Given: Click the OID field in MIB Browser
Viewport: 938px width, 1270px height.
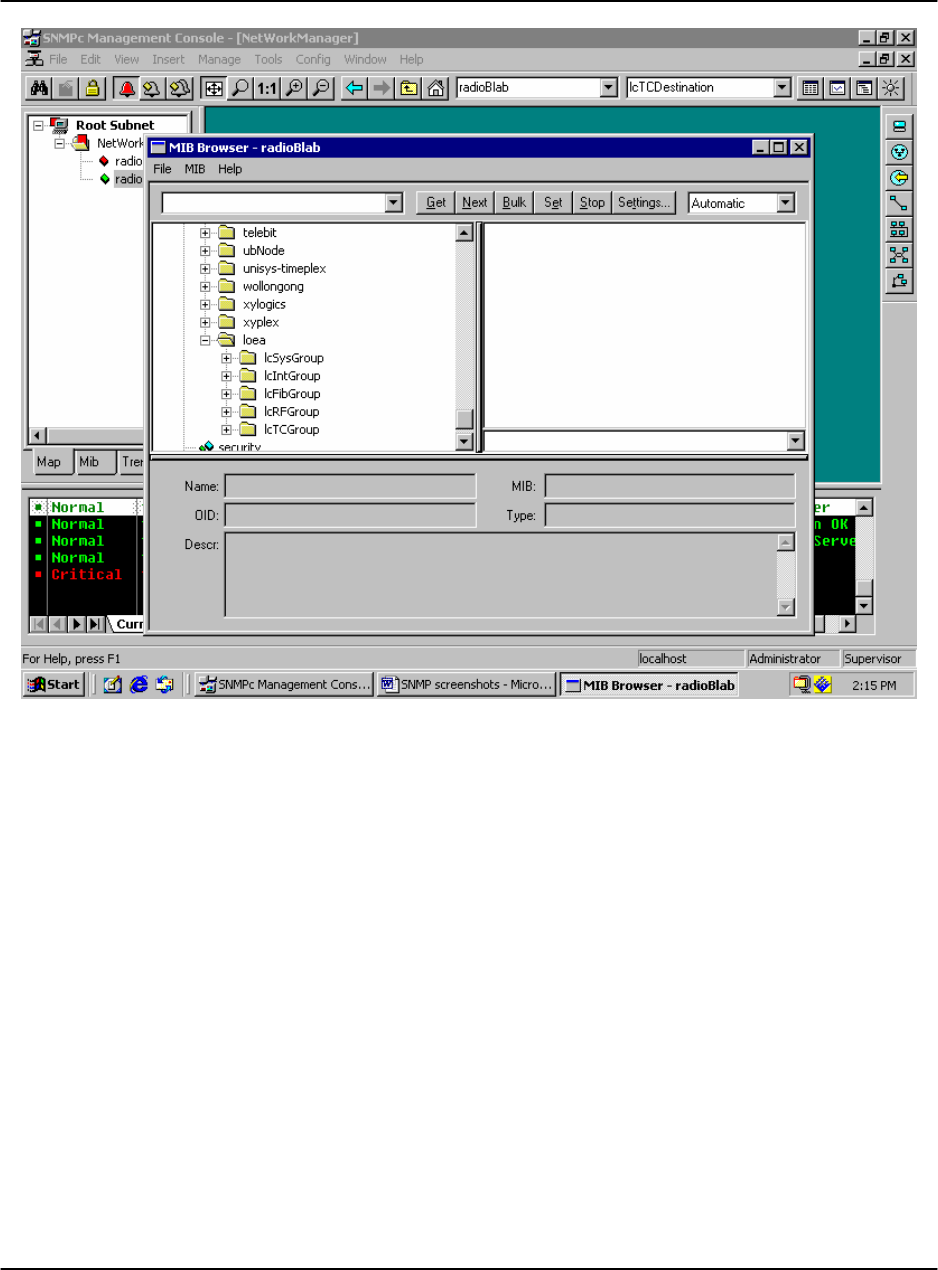Looking at the screenshot, I should [350, 516].
